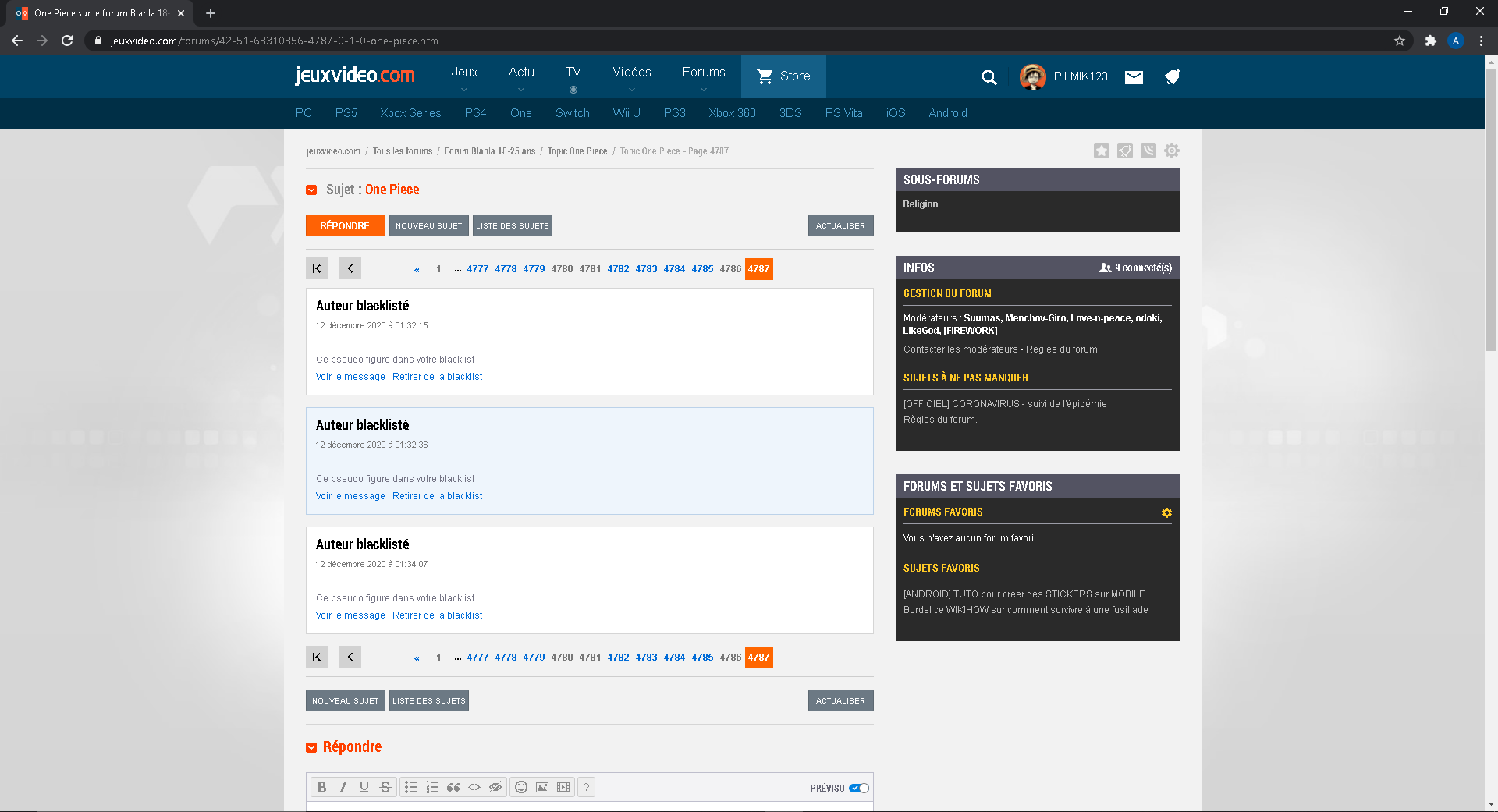The height and width of the screenshot is (812, 1498).
Task: Click the search magnifier icon
Action: coord(989,76)
